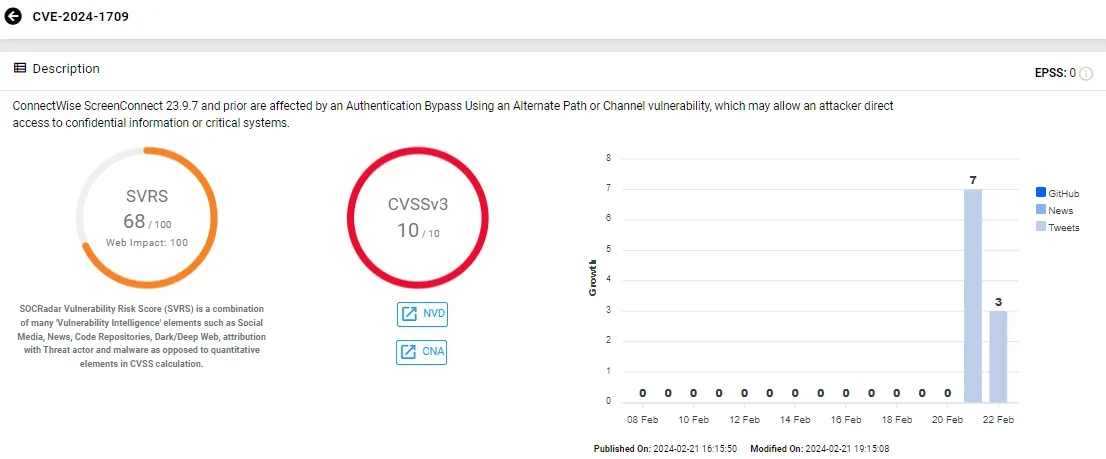Click the Growth axis title
Viewport: 1106px width, 459px height.
coord(592,279)
